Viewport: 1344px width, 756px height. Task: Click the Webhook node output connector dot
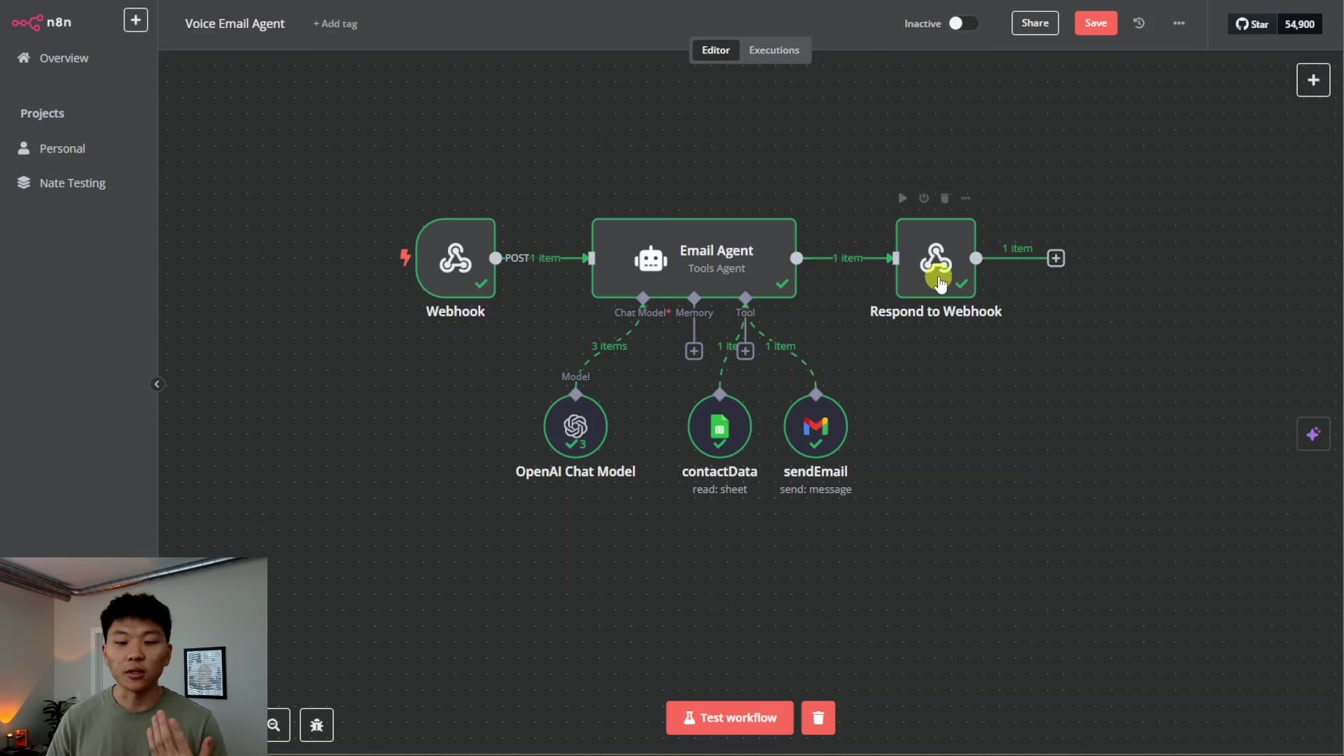pyautogui.click(x=495, y=258)
